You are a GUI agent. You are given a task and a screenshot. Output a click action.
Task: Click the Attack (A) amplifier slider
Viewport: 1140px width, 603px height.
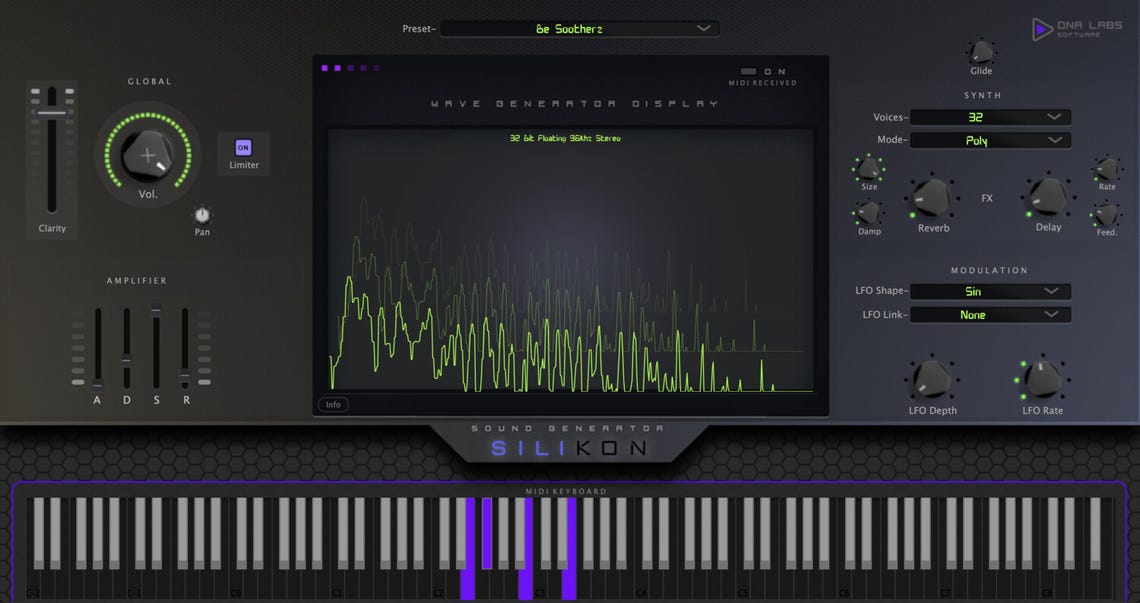(97, 384)
